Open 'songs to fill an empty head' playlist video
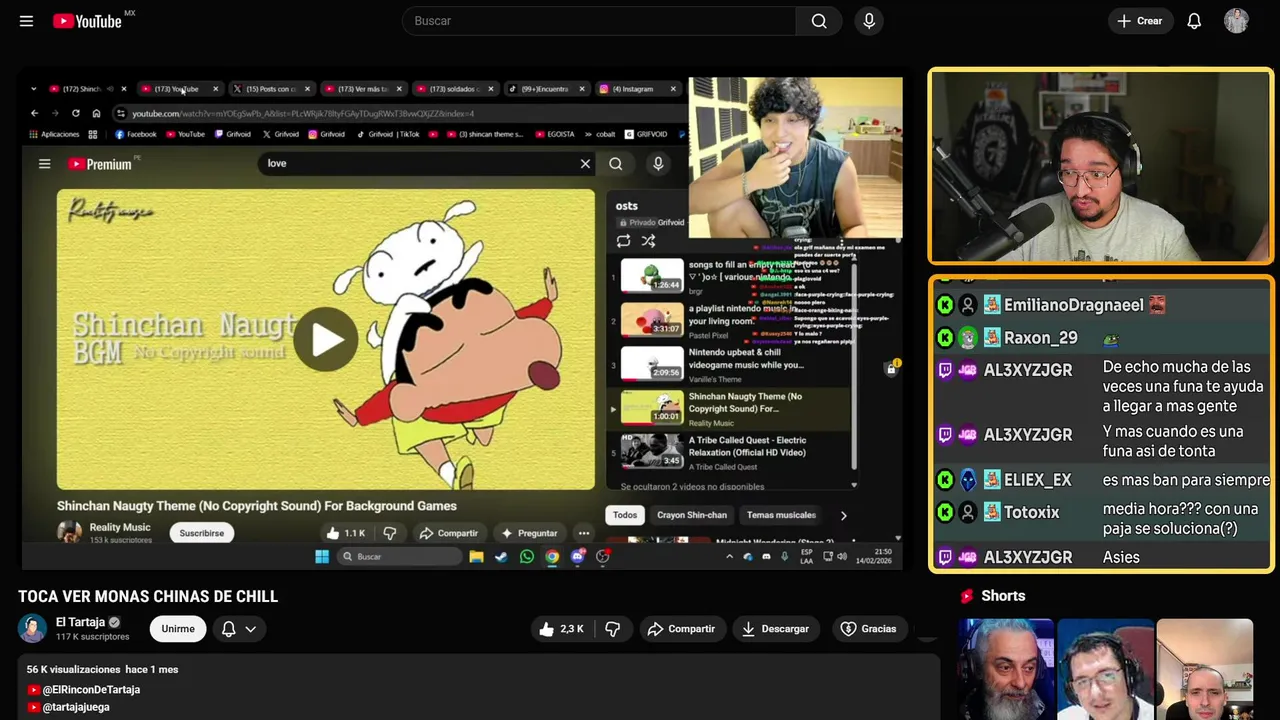1280x720 pixels. 730,277
